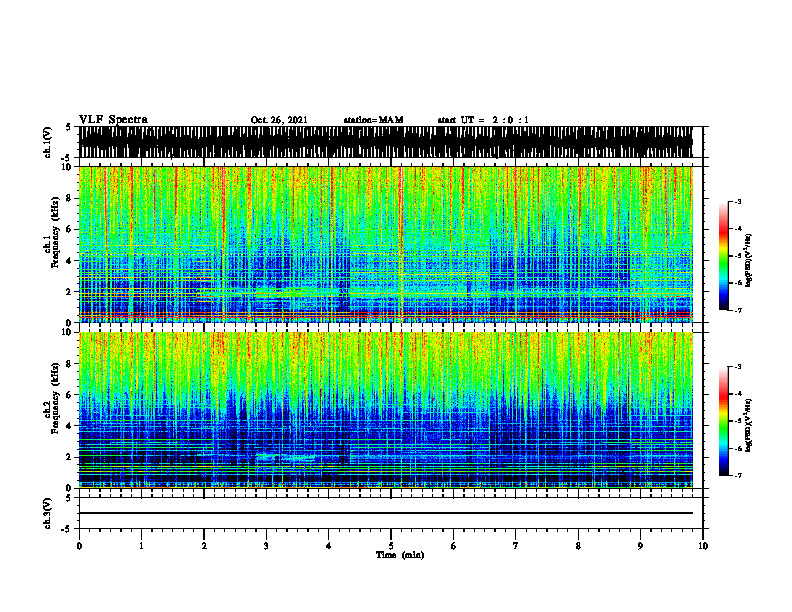The image size is (792, 612).
Task: Click the "-3" tick on upper color bar
Action: pos(738,202)
